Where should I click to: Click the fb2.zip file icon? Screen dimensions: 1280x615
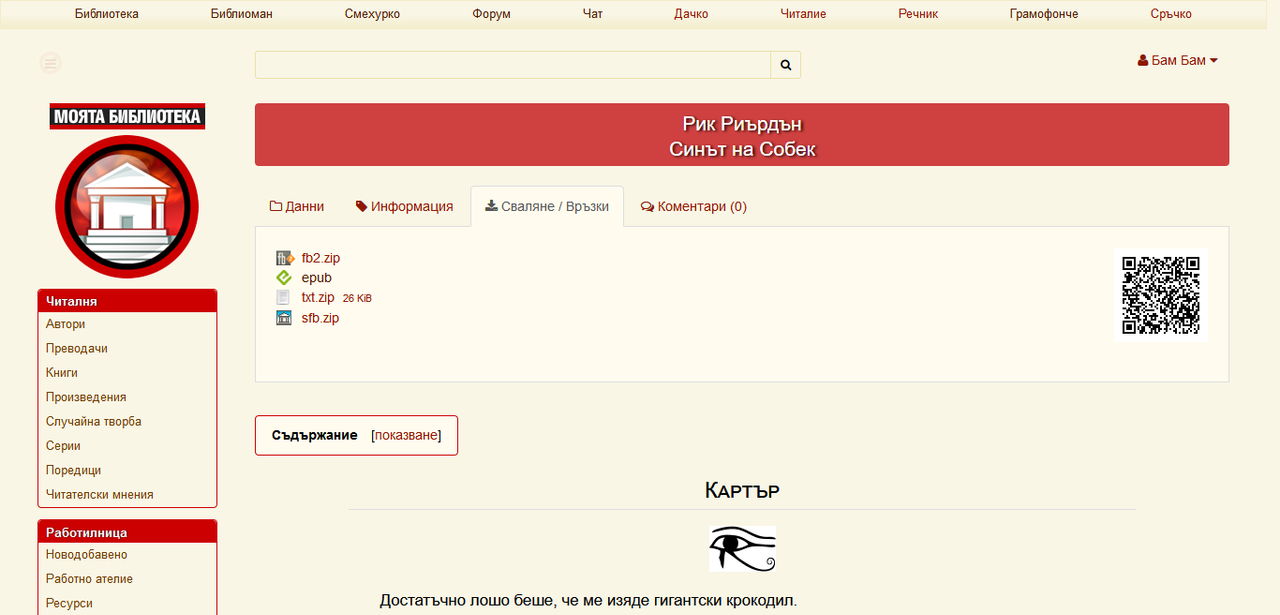coord(284,258)
